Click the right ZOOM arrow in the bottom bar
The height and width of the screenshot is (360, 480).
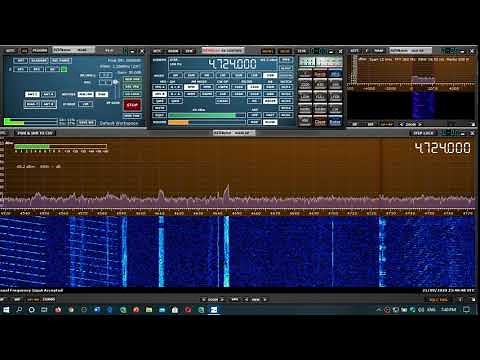coord(222,300)
